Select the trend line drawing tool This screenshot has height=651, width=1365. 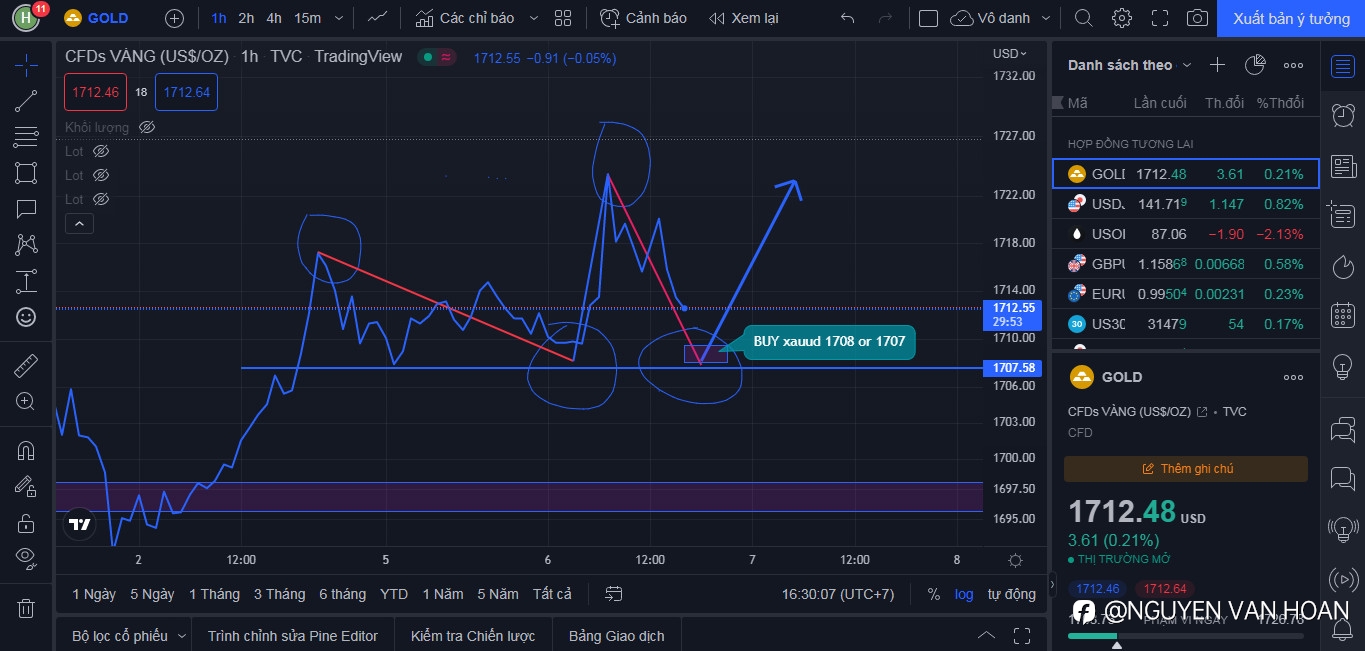[26, 101]
